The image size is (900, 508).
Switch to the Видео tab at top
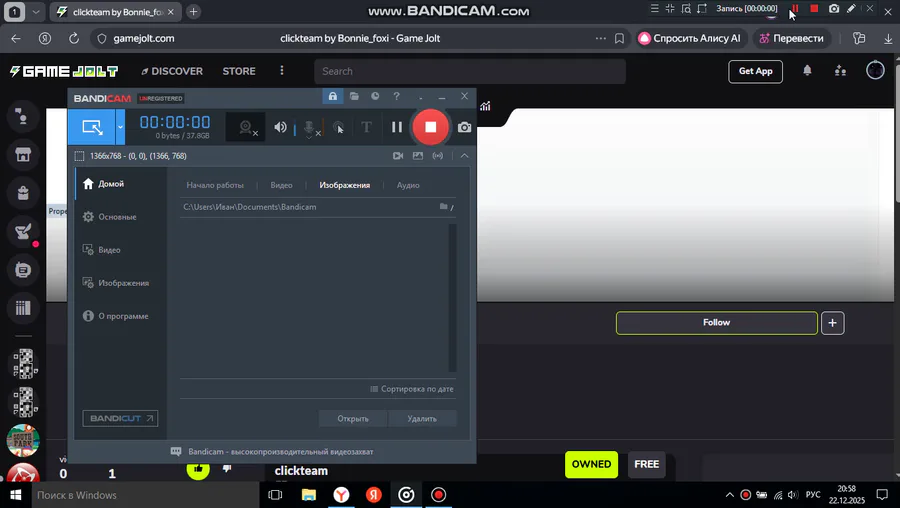[281, 185]
